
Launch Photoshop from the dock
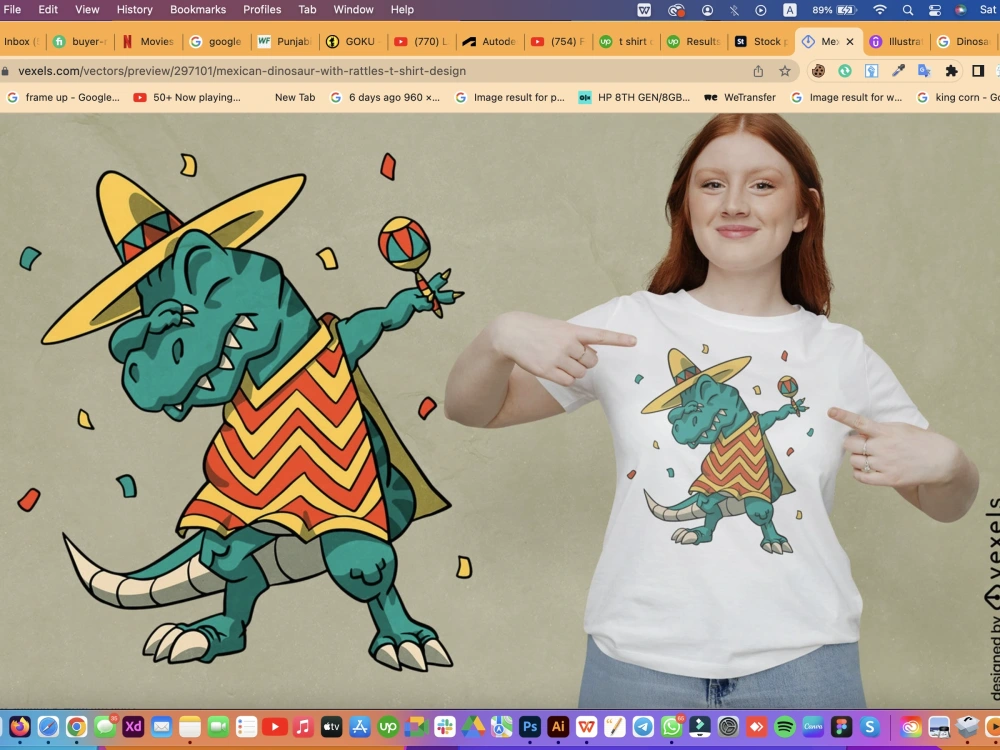530,726
